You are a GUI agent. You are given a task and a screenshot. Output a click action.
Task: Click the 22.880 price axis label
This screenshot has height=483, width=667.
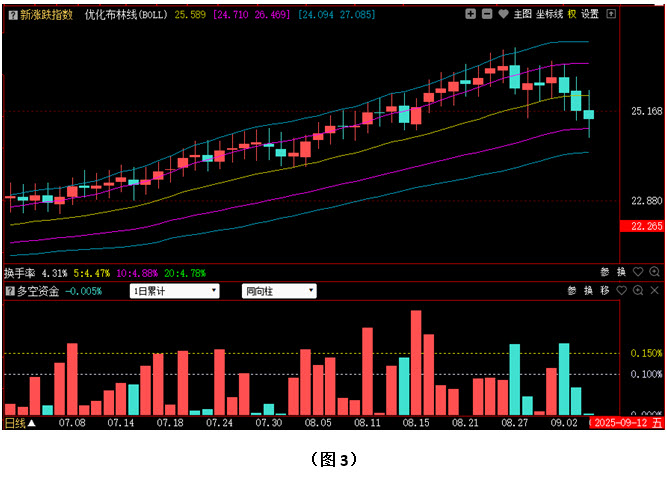(647, 201)
